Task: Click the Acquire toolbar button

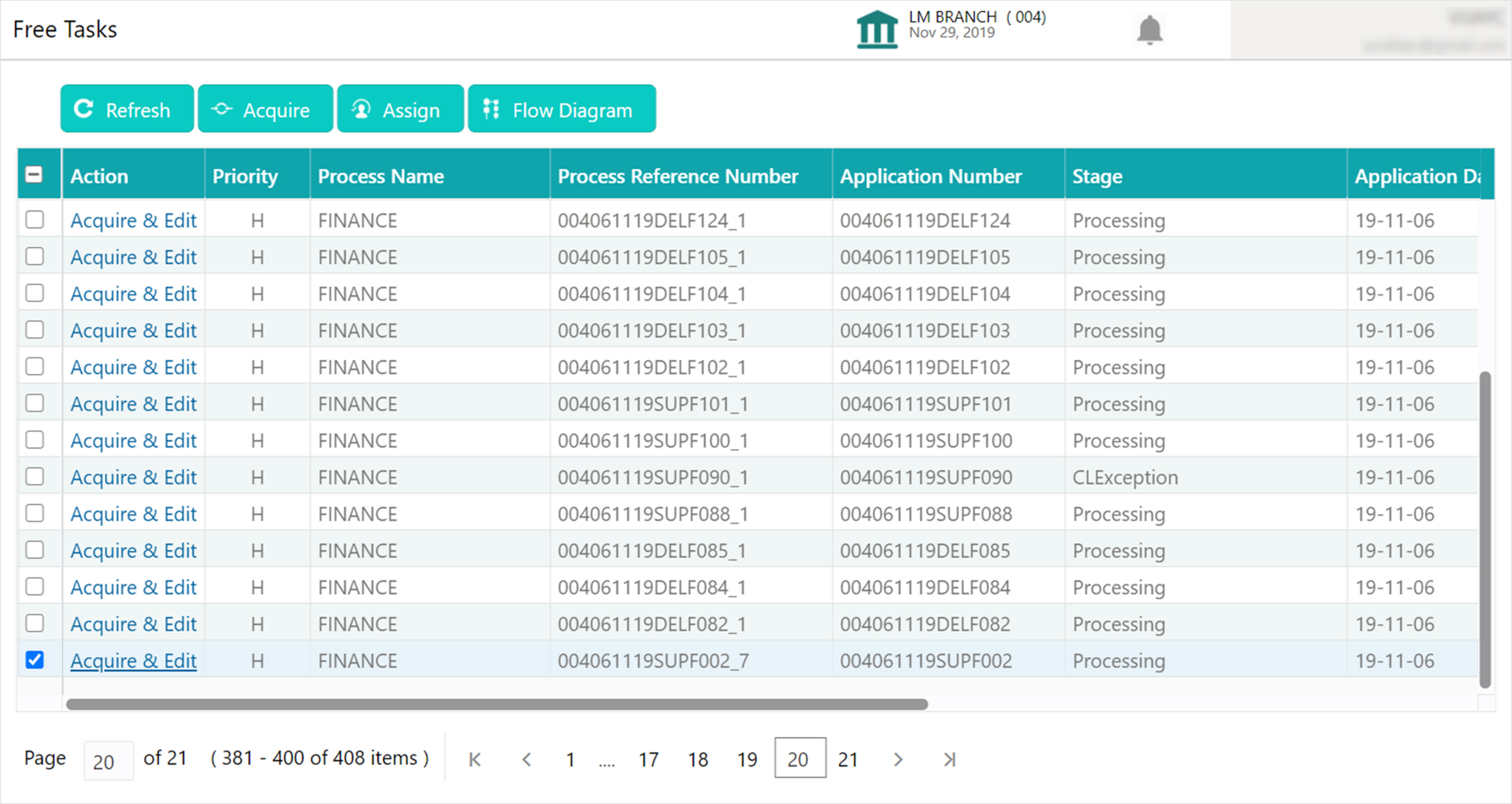Action: tap(265, 109)
